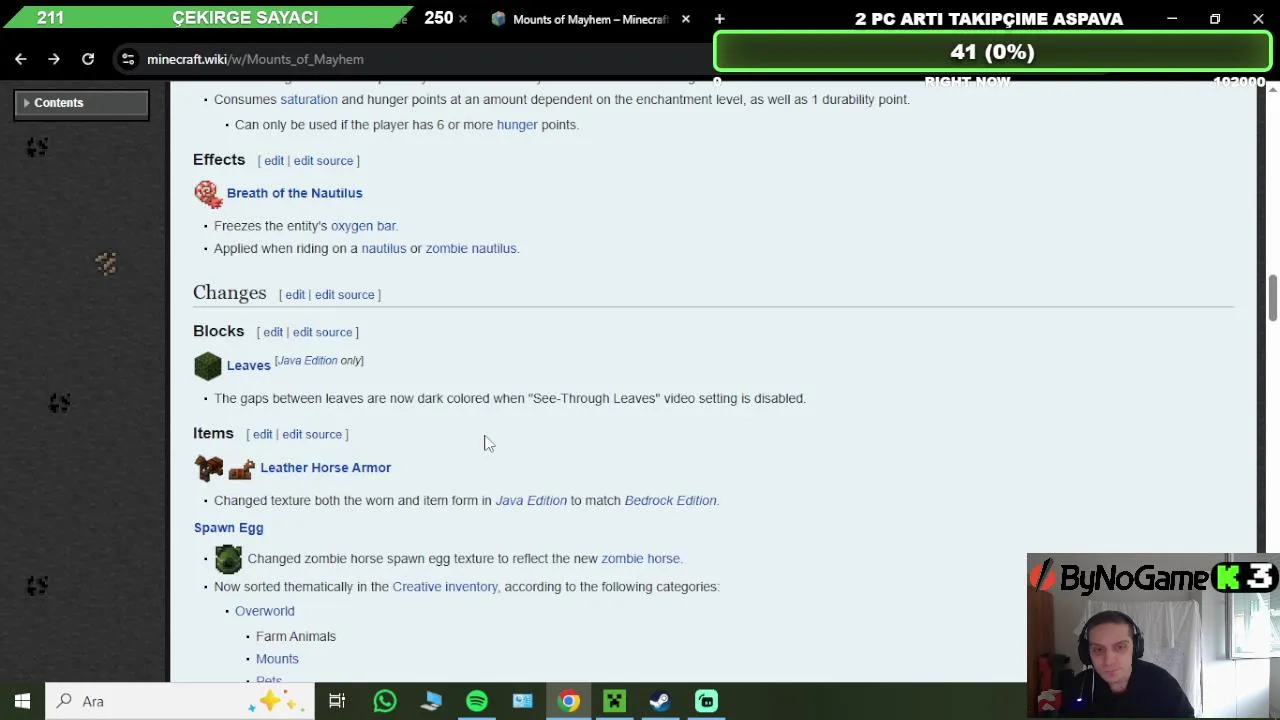The image size is (1280, 720).
Task: Go back with the browser back arrow
Action: 20,59
